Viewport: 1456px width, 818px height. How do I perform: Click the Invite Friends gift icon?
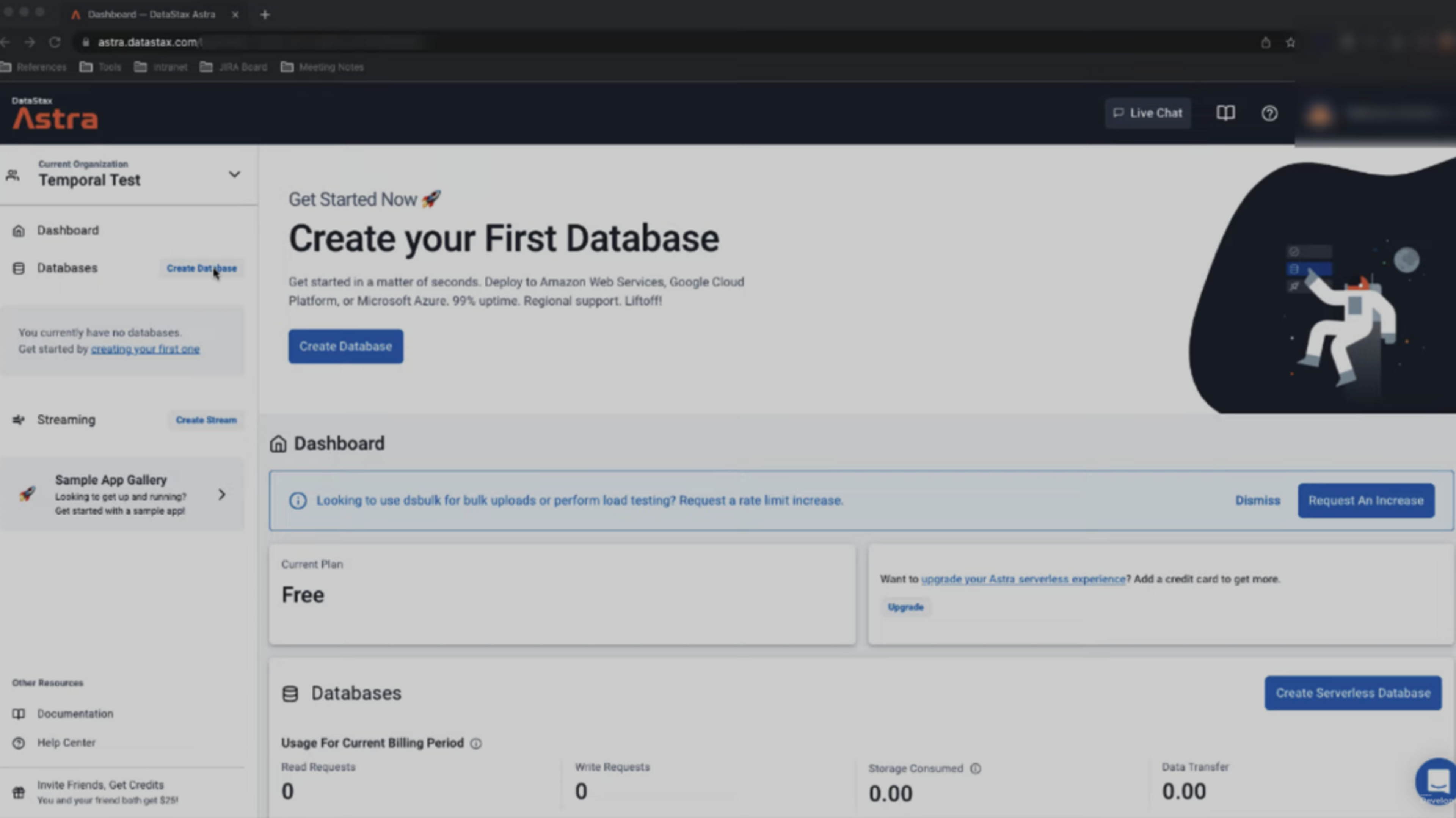click(x=19, y=792)
